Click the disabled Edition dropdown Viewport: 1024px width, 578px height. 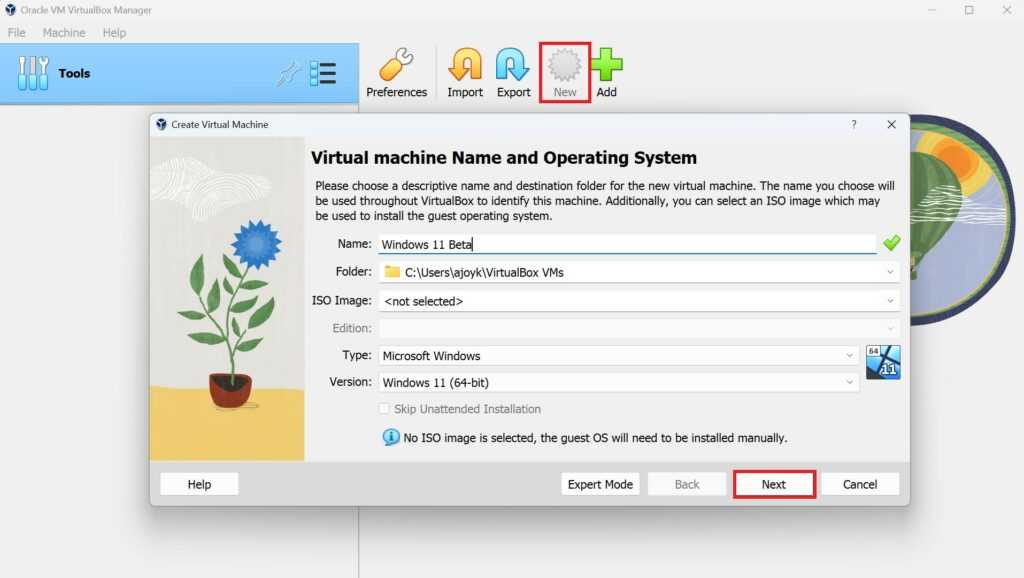[639, 328]
